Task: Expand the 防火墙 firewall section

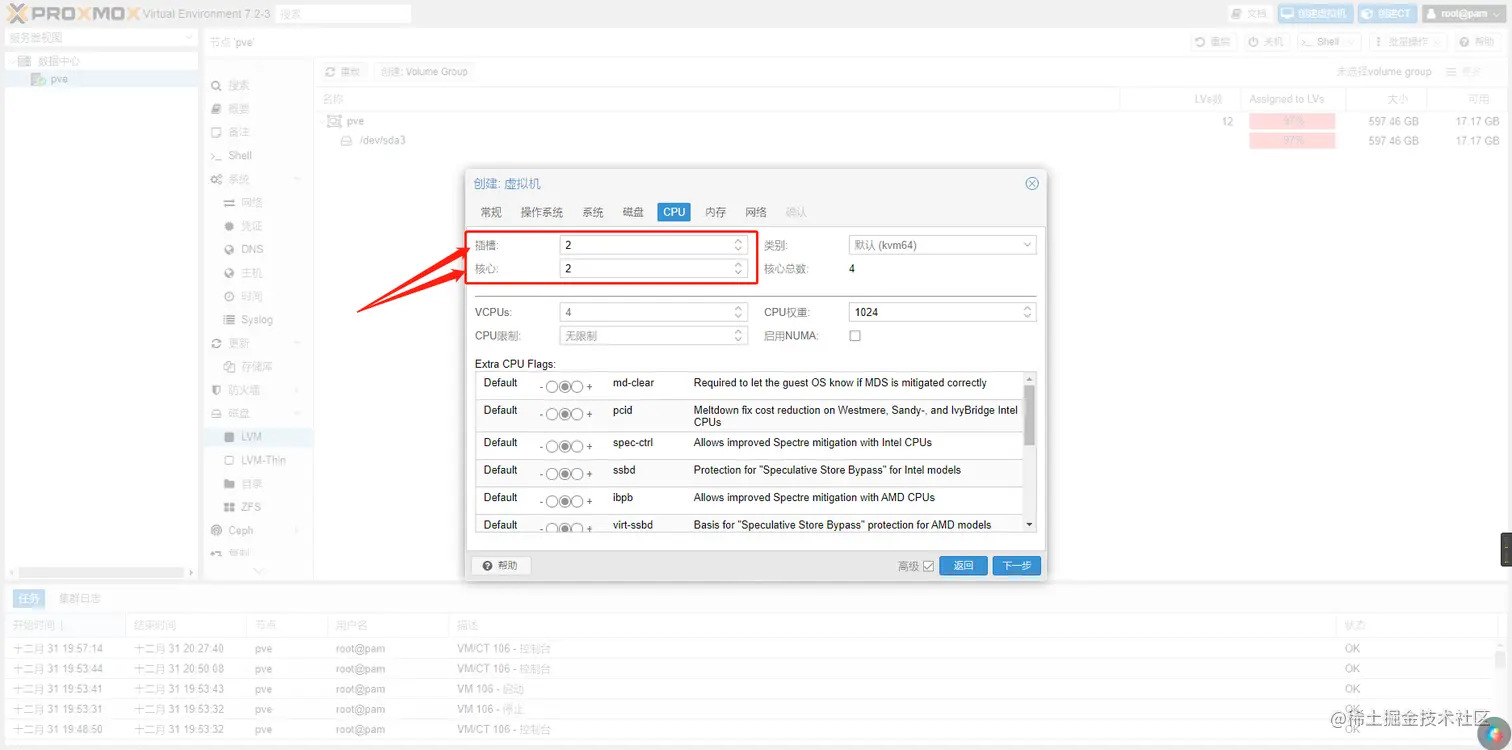Action: [296, 390]
